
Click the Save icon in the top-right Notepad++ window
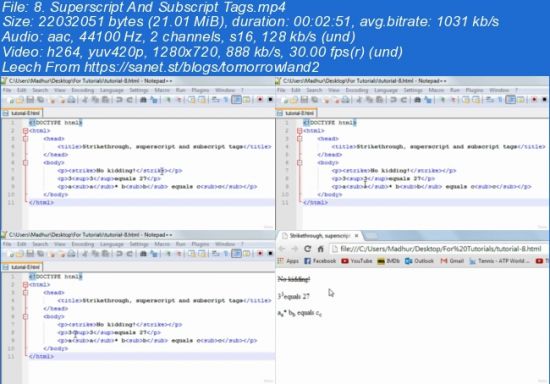(x=304, y=100)
